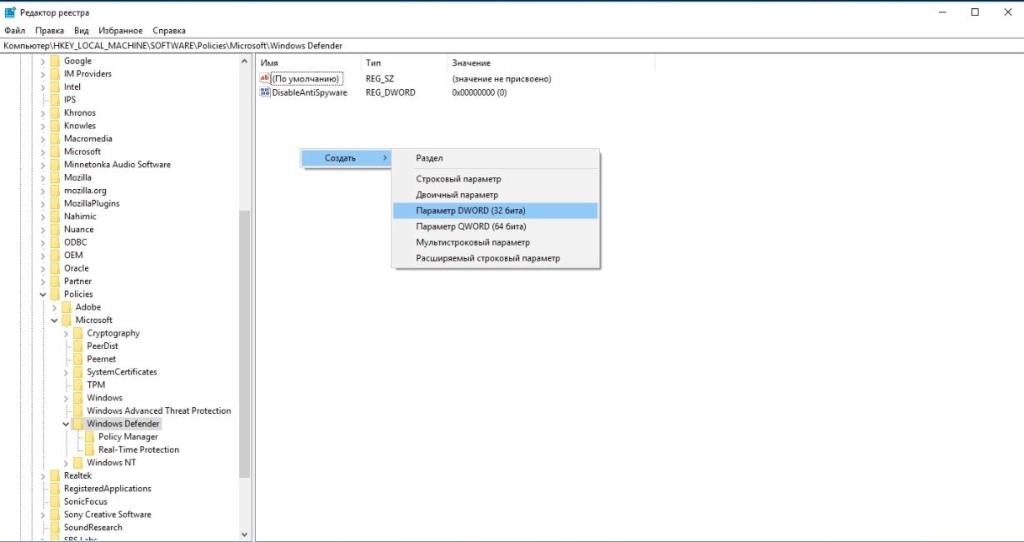This screenshot has height=542, width=1024.
Task: Click the Nahimic folder icon
Action: pyautogui.click(x=56, y=216)
